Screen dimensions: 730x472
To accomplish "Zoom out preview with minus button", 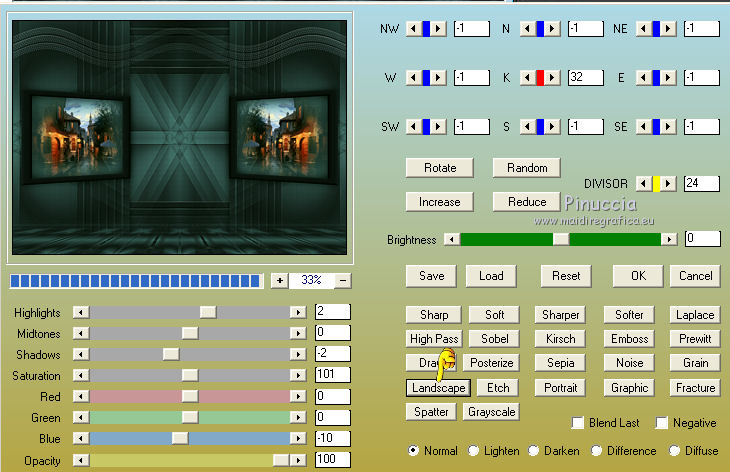I will coord(343,280).
